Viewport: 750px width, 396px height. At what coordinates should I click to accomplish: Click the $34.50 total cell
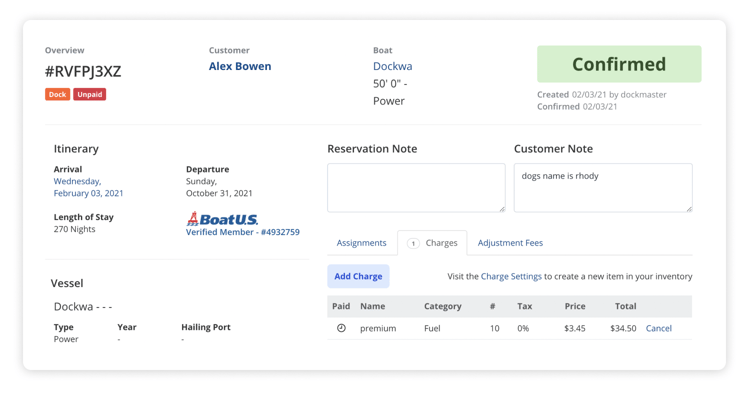click(x=623, y=328)
